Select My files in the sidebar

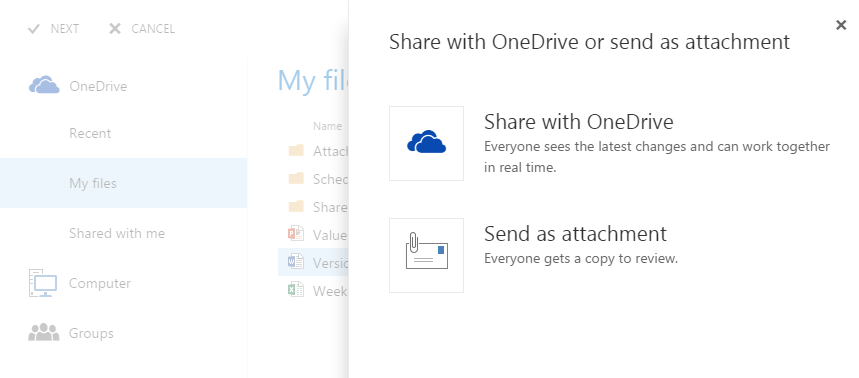click(123, 183)
